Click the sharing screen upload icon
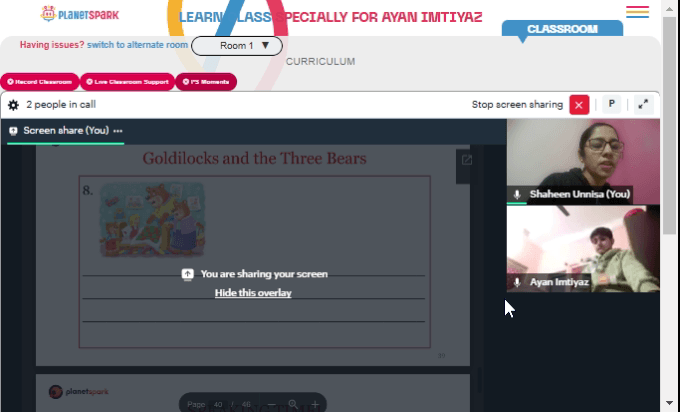 click(187, 275)
